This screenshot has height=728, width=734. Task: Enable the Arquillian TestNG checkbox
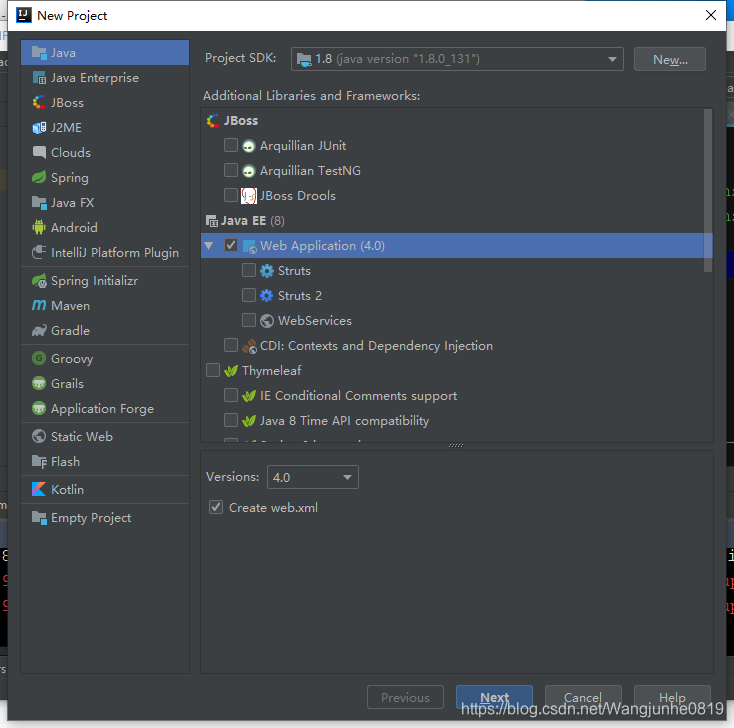[231, 170]
